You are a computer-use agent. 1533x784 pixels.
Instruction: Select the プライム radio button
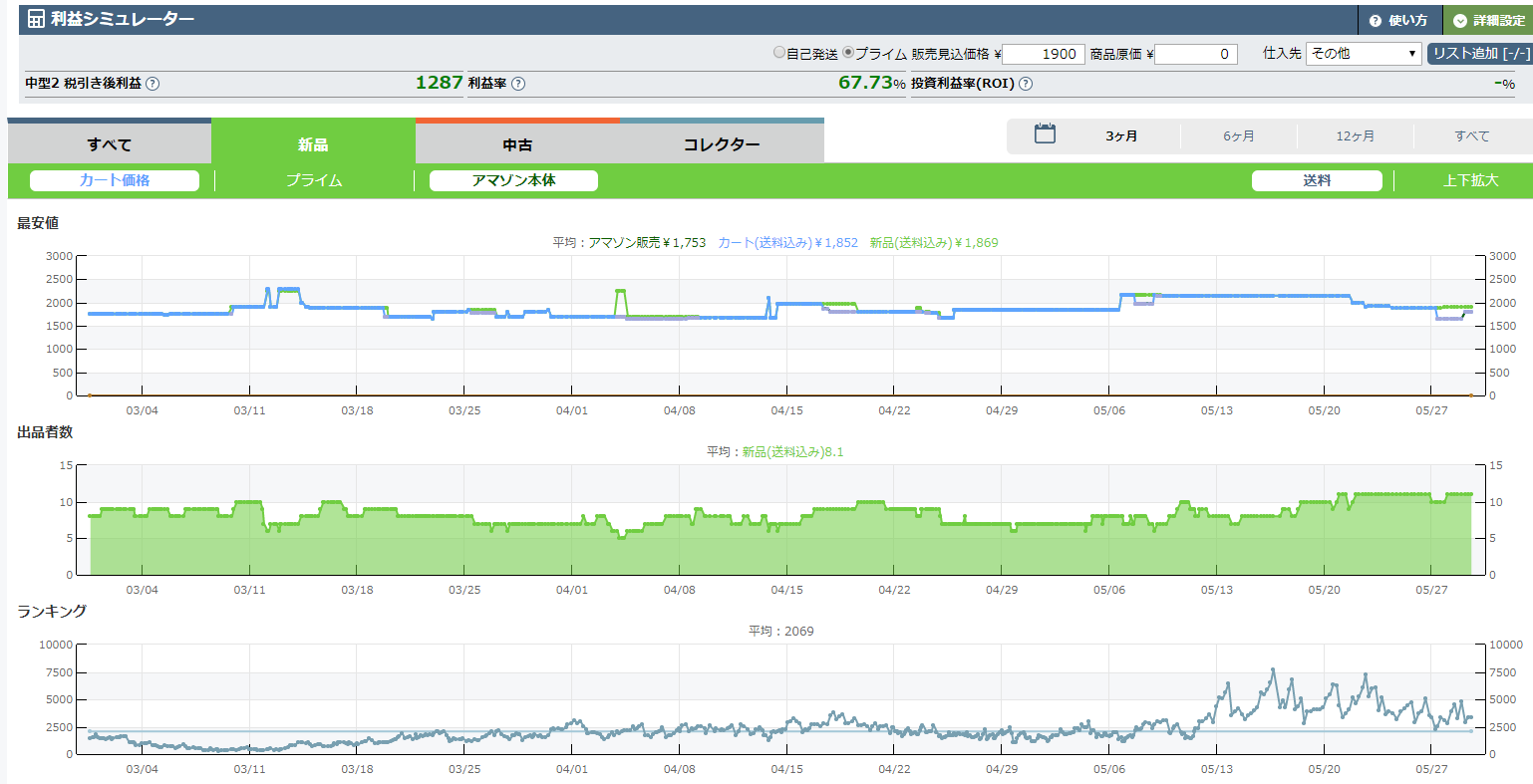[848, 53]
